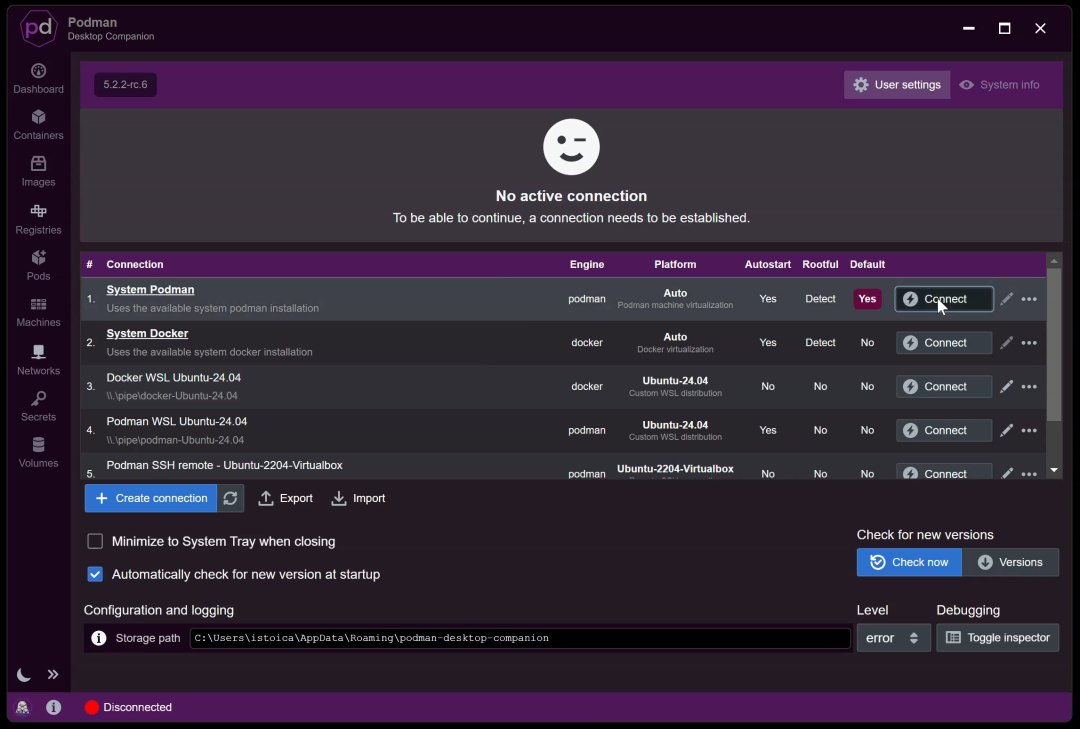Open more options for Docker WSL Ubuntu-24.04
1080x729 pixels.
click(1029, 387)
